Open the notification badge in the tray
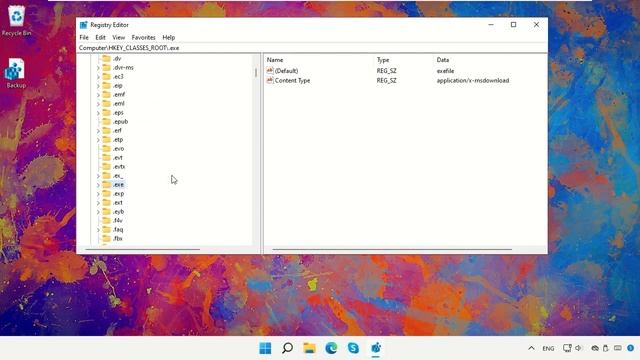640x360 pixels. [x=631, y=348]
